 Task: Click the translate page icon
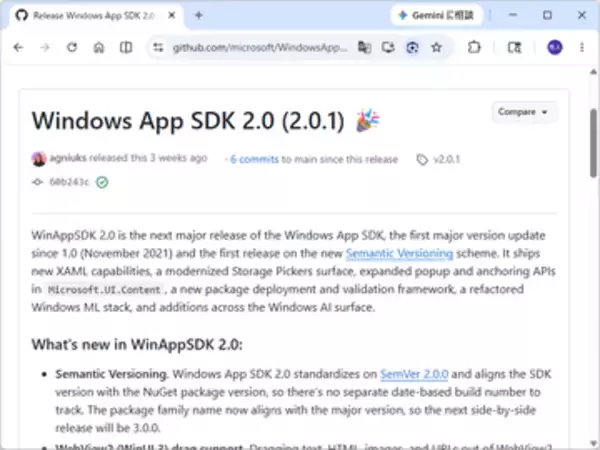[x=364, y=47]
